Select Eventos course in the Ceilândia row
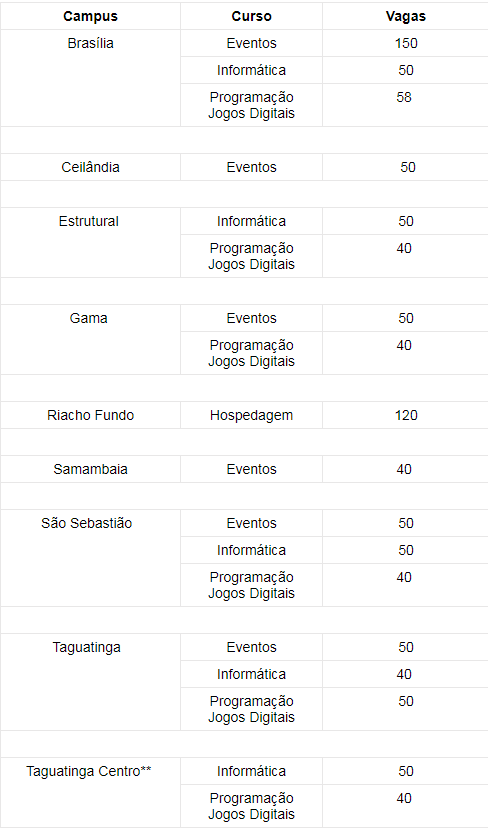The width and height of the screenshot is (488, 828). (251, 167)
